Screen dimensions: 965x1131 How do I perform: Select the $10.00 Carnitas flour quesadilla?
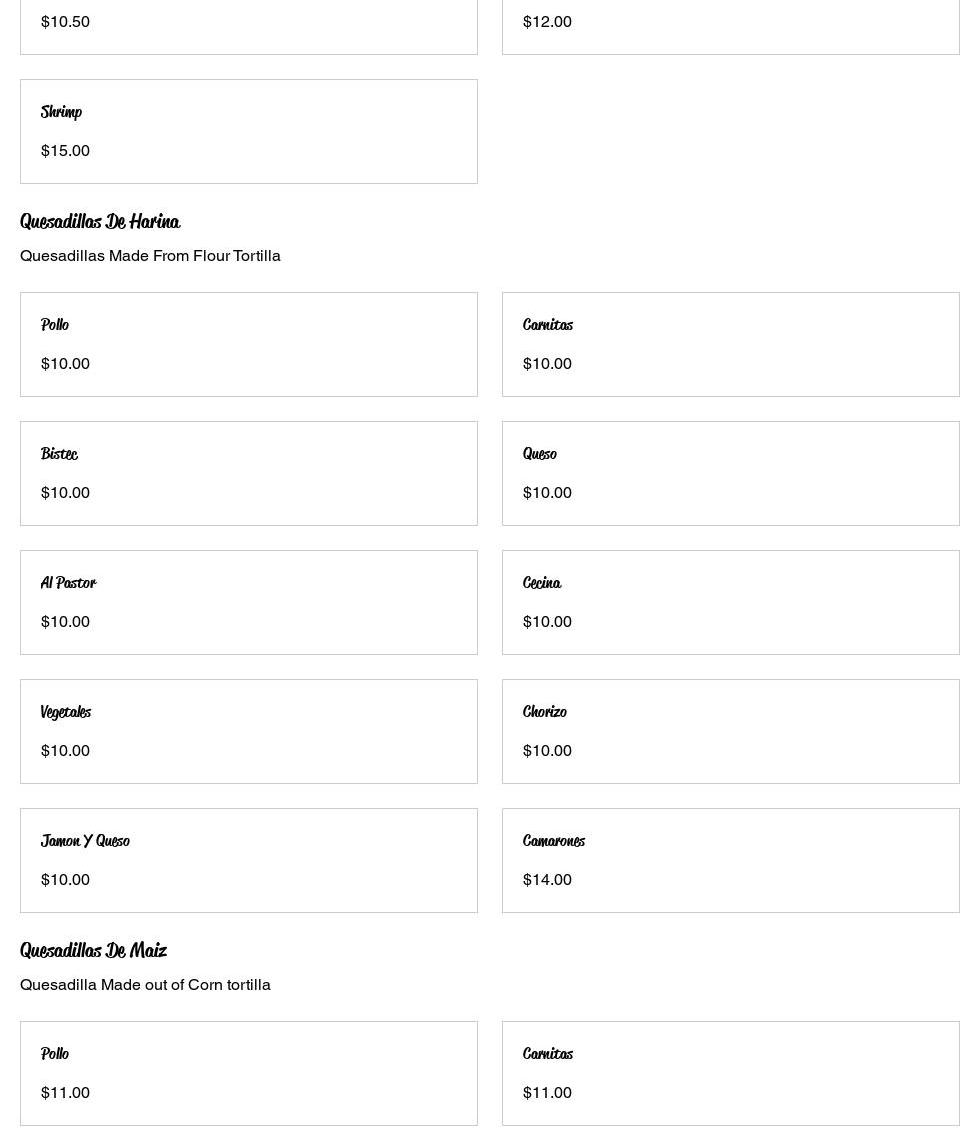(x=730, y=344)
